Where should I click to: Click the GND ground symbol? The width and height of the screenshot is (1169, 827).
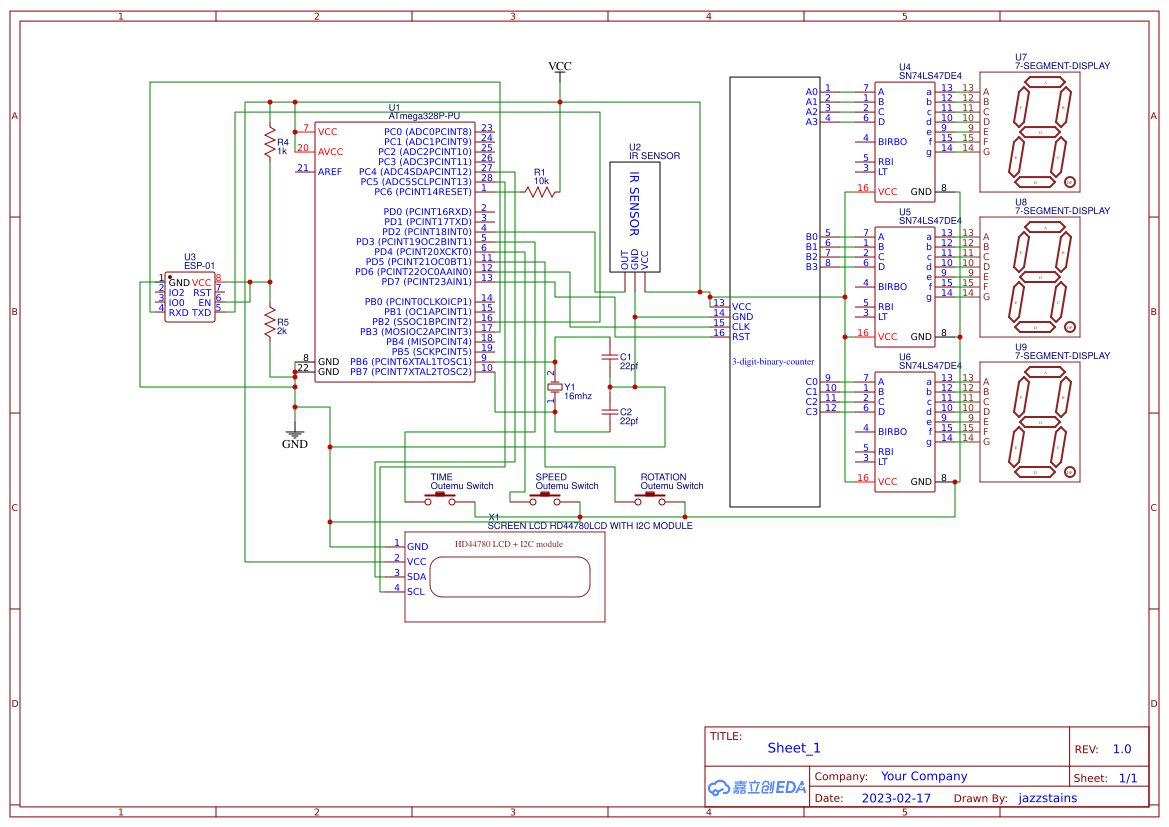[x=294, y=433]
